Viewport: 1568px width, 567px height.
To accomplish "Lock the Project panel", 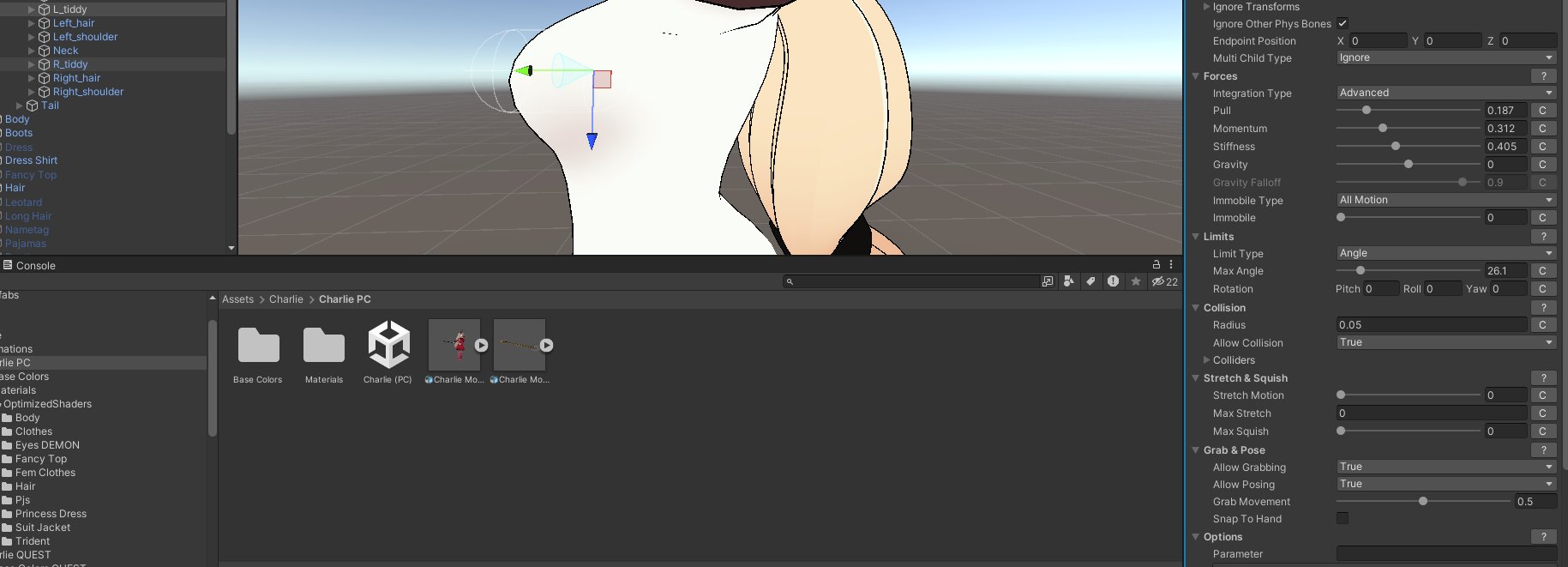I will 1156,265.
